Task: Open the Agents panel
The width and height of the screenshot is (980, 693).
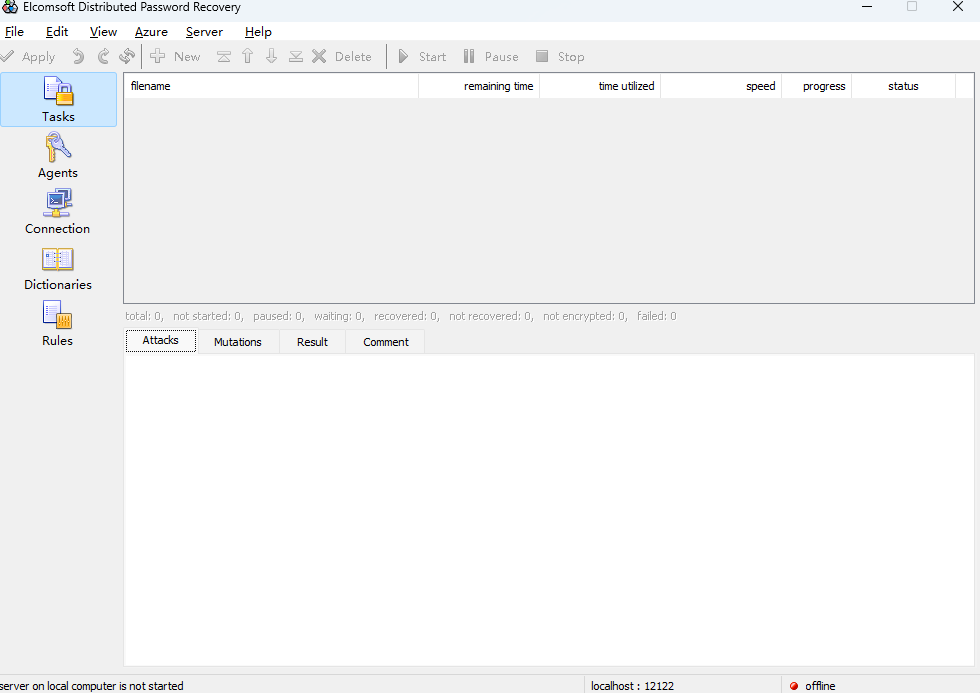Action: 58,156
